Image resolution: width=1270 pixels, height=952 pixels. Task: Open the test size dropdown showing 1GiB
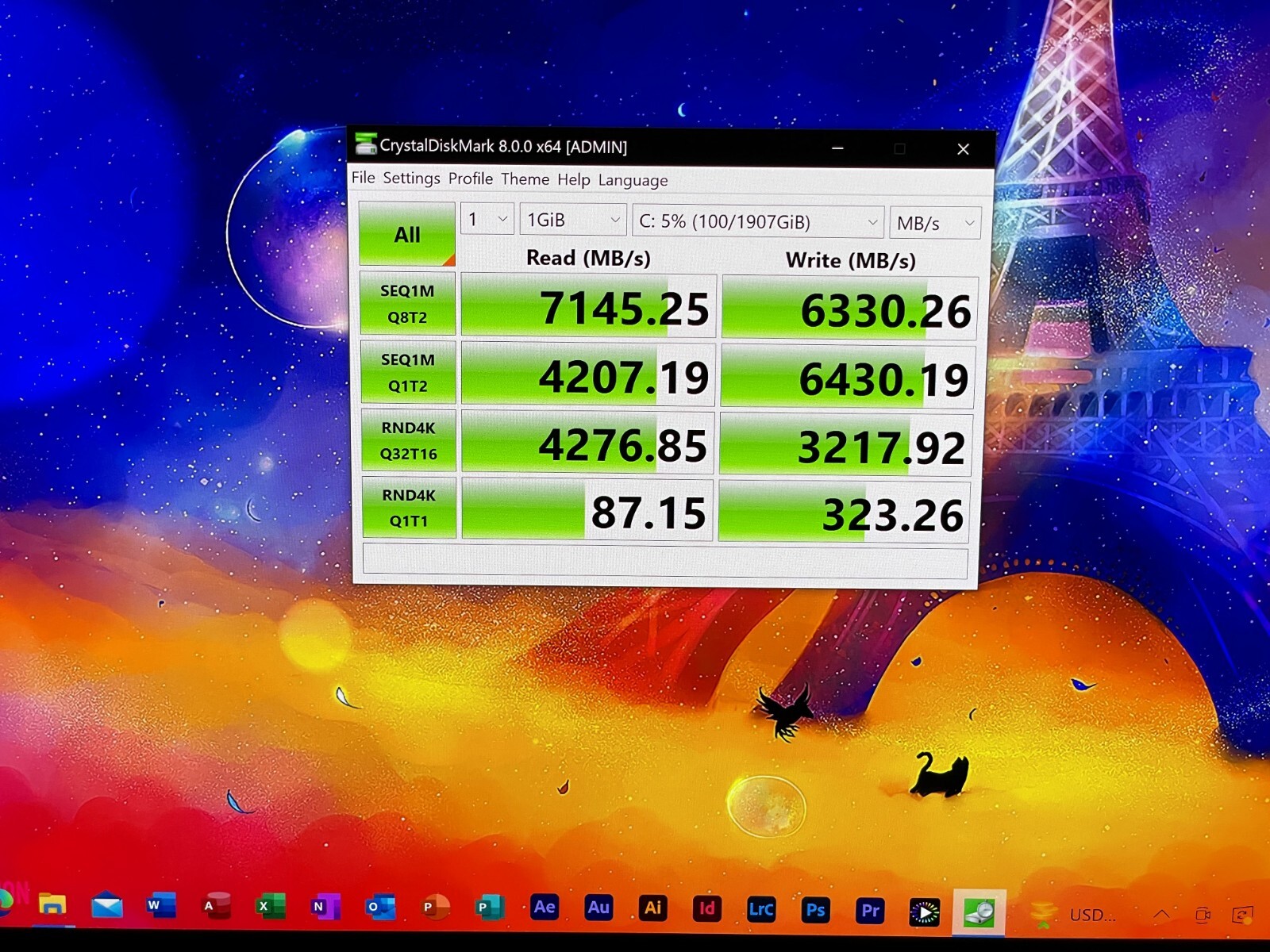[x=573, y=220]
